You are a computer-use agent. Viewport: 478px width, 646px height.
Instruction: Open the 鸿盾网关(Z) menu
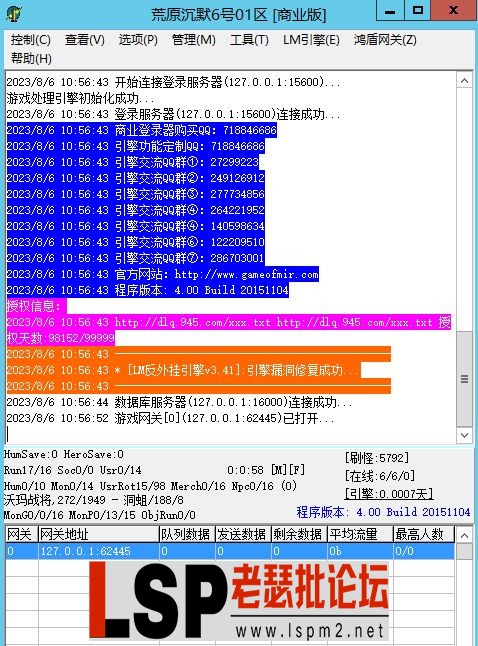[x=385, y=40]
